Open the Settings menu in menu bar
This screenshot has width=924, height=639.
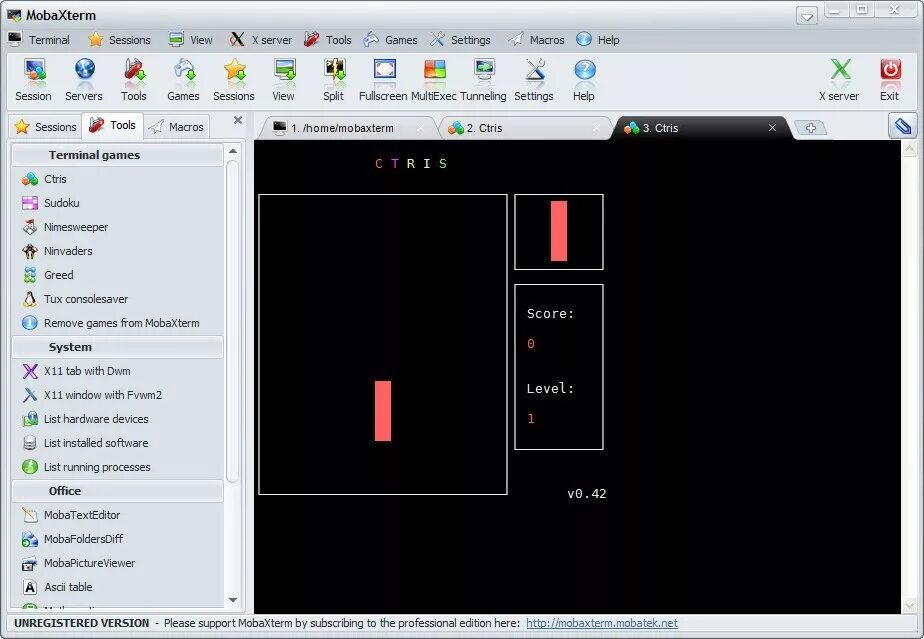point(461,40)
